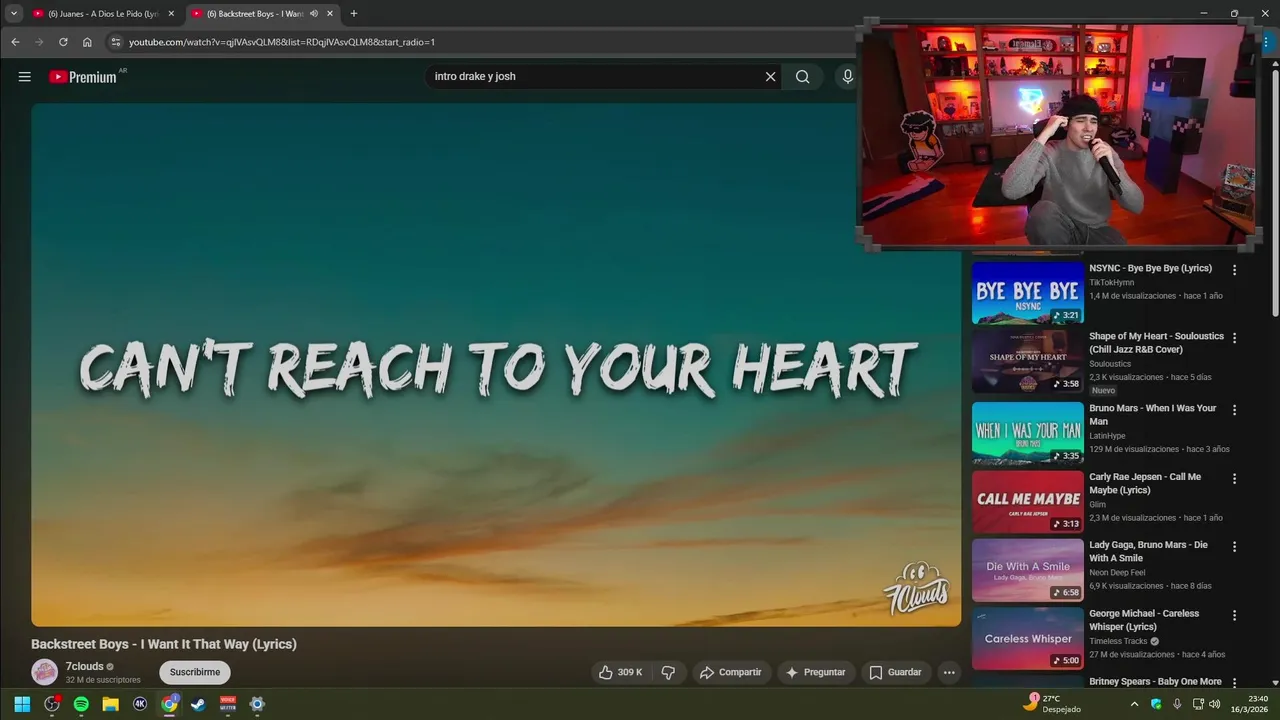This screenshot has height=720, width=1280.
Task: Play Shape of My Heart thumbnail
Action: click(x=1028, y=361)
